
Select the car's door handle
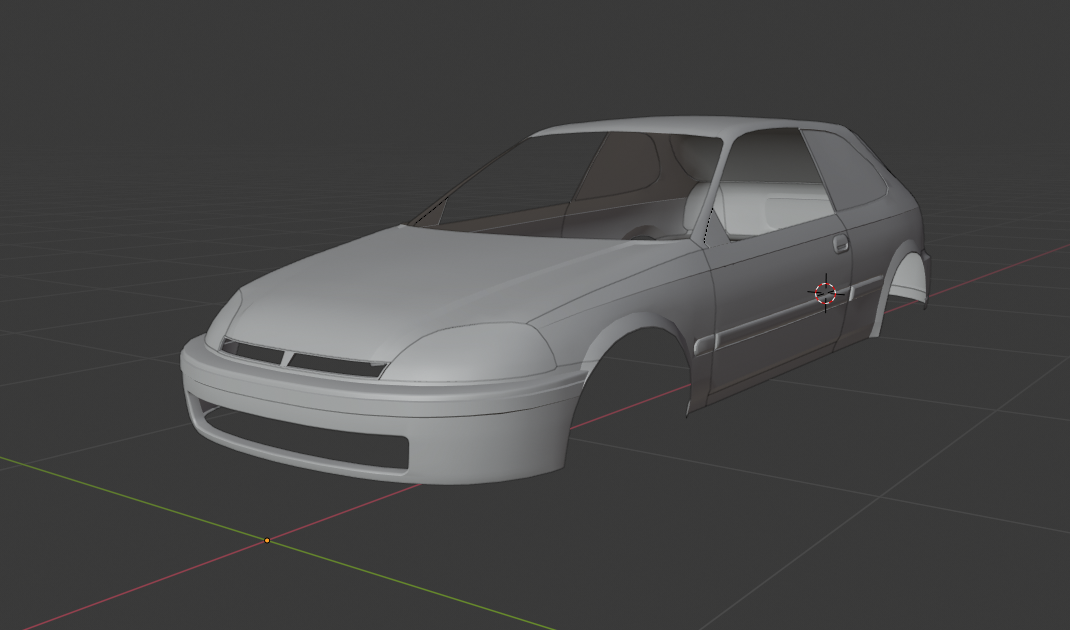841,244
